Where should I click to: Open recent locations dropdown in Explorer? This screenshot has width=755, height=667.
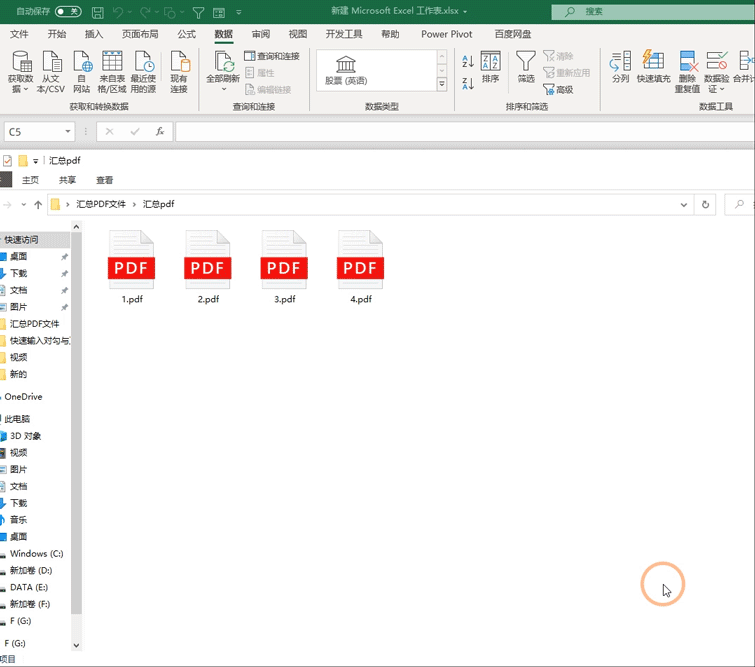24,205
